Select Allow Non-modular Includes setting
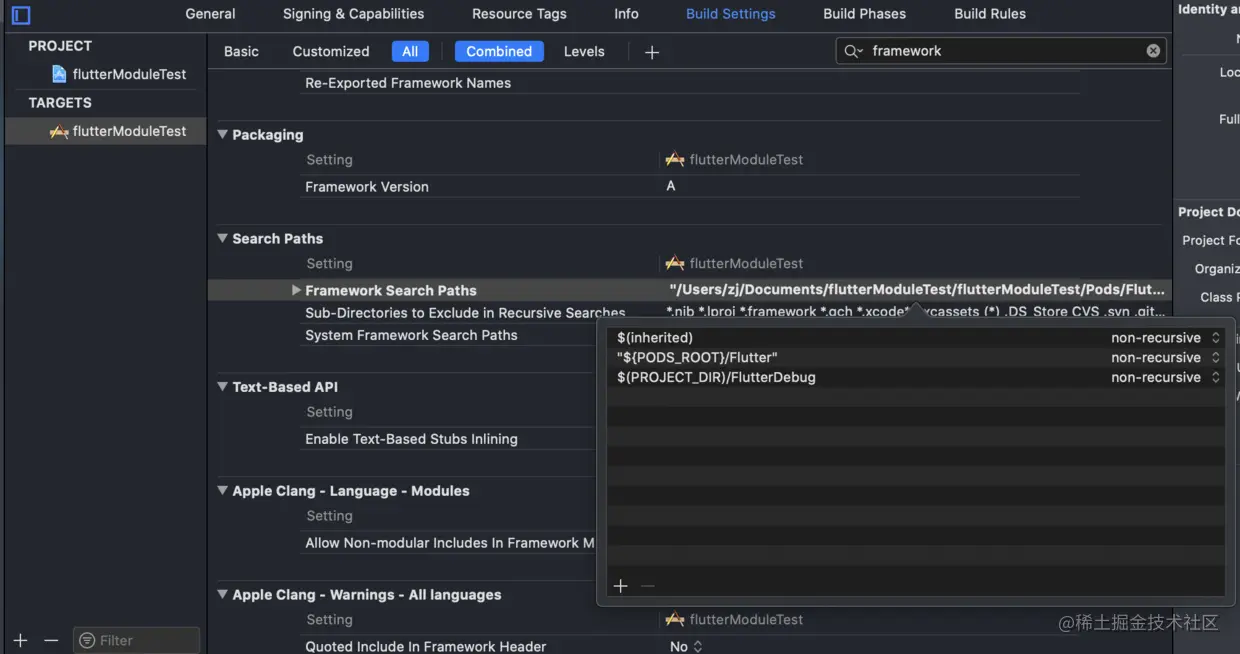Image resolution: width=1240 pixels, height=654 pixels. [450, 543]
